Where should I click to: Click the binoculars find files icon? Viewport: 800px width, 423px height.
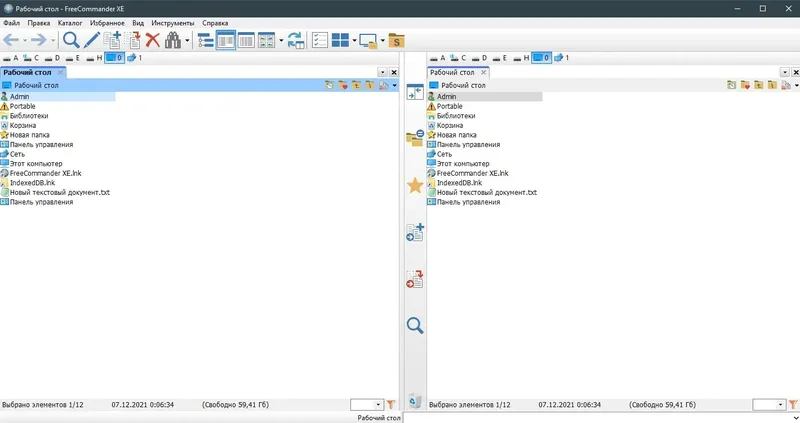point(173,40)
